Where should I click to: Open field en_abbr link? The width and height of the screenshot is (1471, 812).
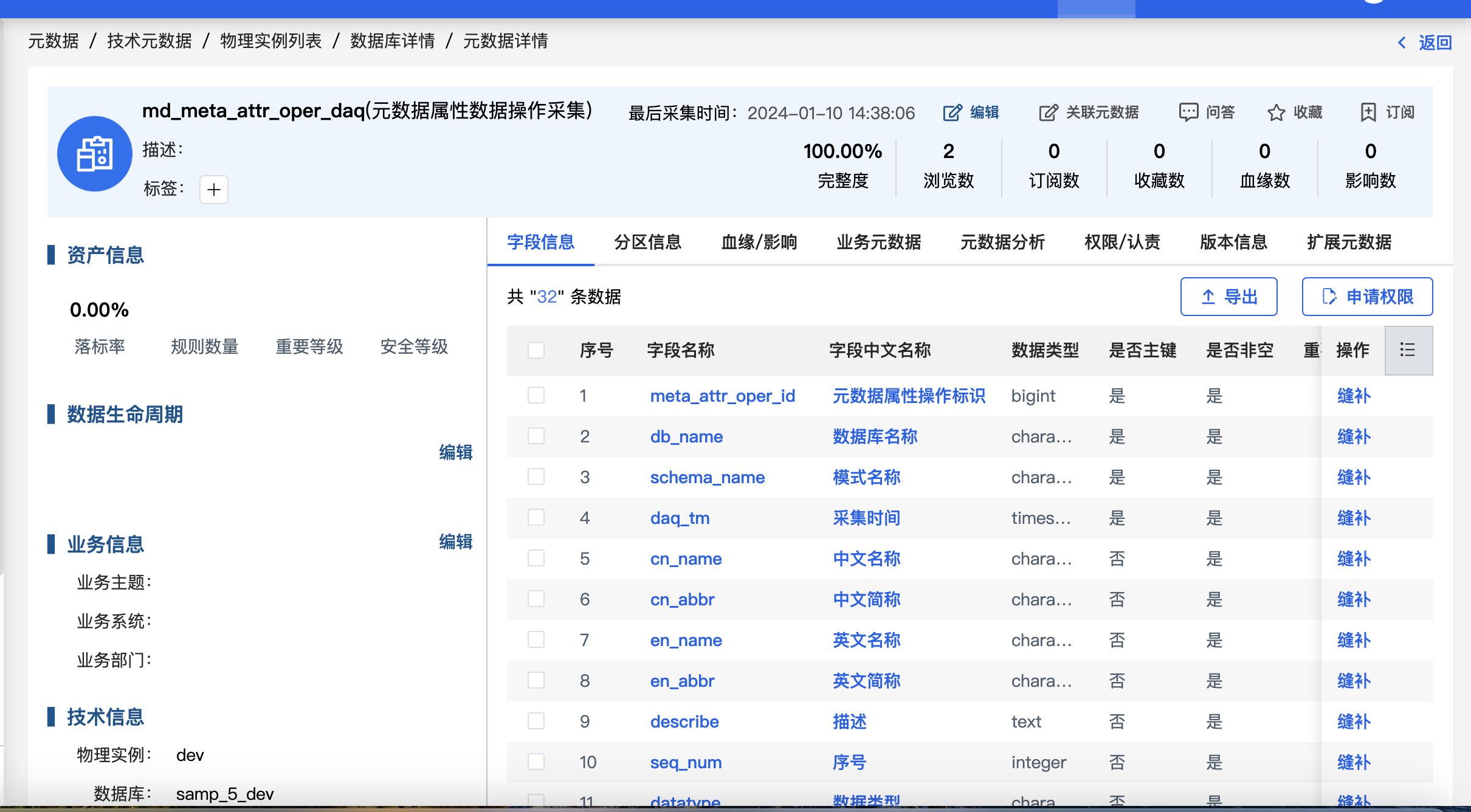pyautogui.click(x=682, y=681)
